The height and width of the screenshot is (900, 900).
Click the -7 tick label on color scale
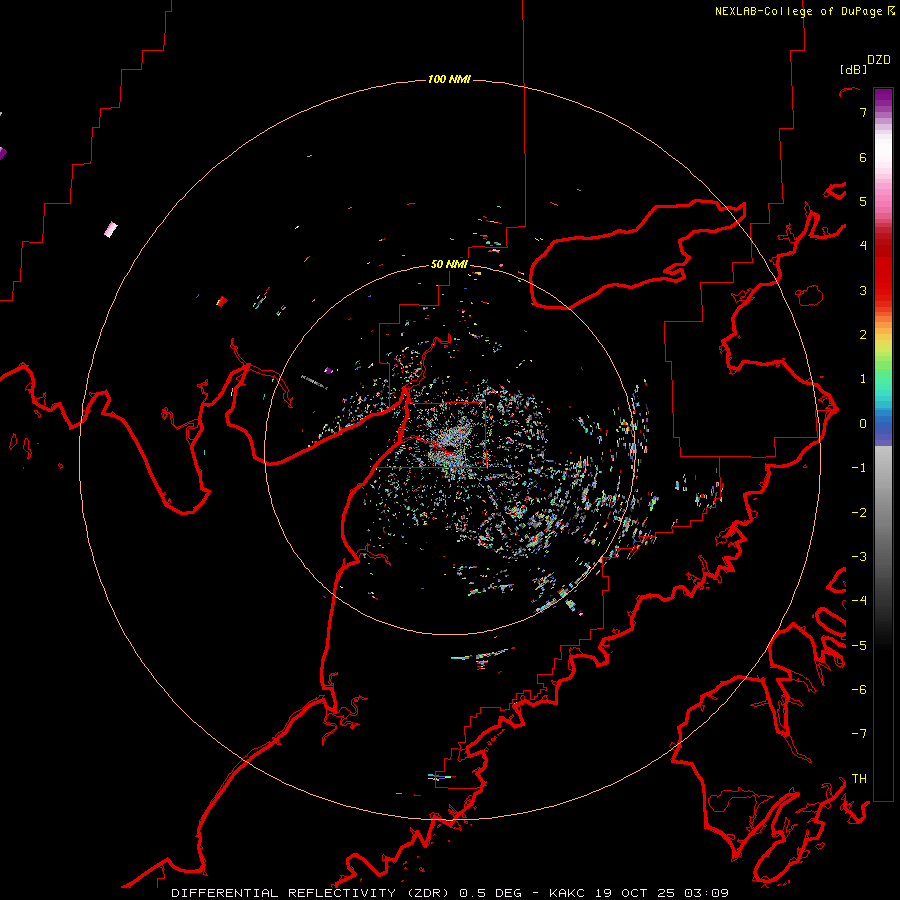pos(859,734)
